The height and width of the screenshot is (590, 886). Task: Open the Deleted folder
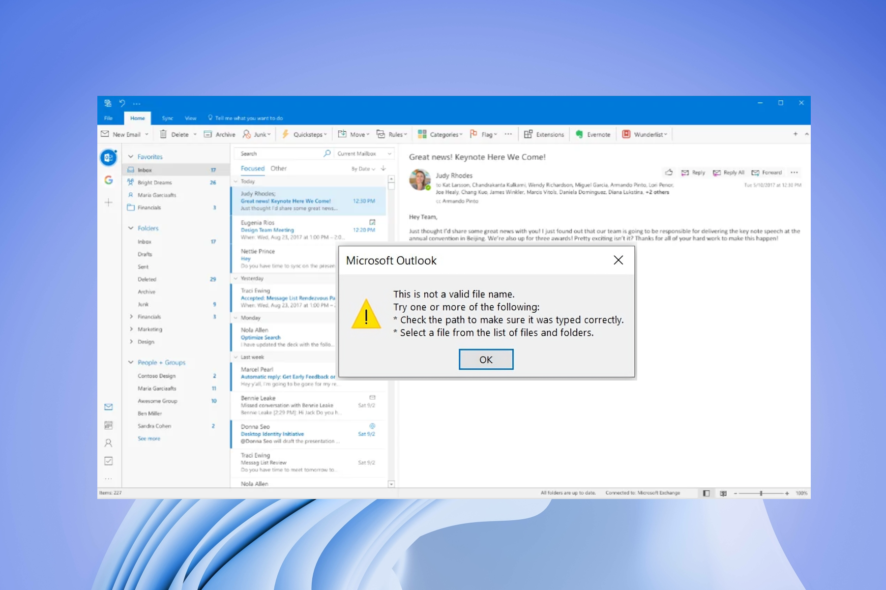click(x=147, y=279)
